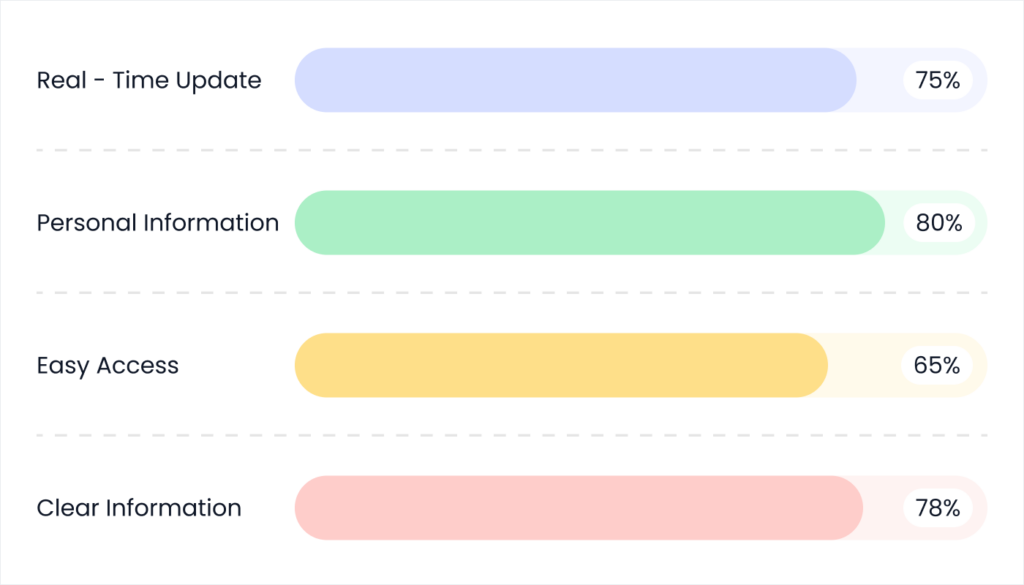Click pale red unfilled track before 78% badge

pos(883,508)
